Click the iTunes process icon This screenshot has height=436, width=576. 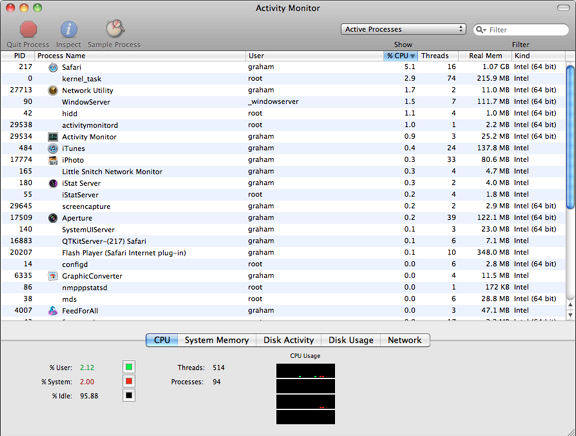tap(53, 148)
